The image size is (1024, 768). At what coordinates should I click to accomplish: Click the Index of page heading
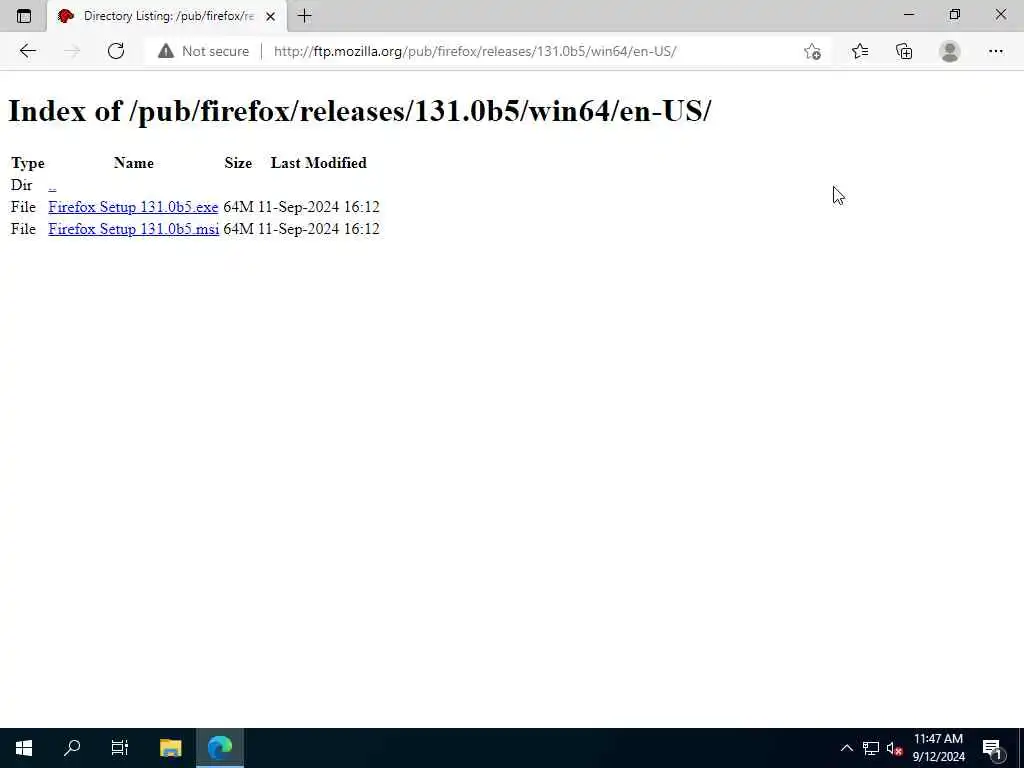(360, 111)
